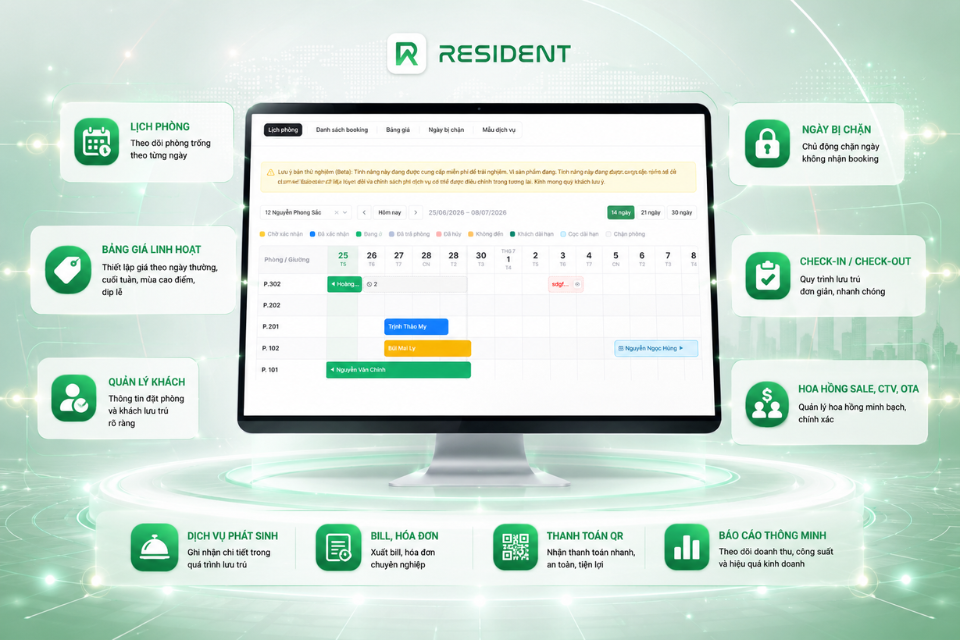Click the BẢNG GIÁ LINH HOẠT feature title

pos(151,249)
